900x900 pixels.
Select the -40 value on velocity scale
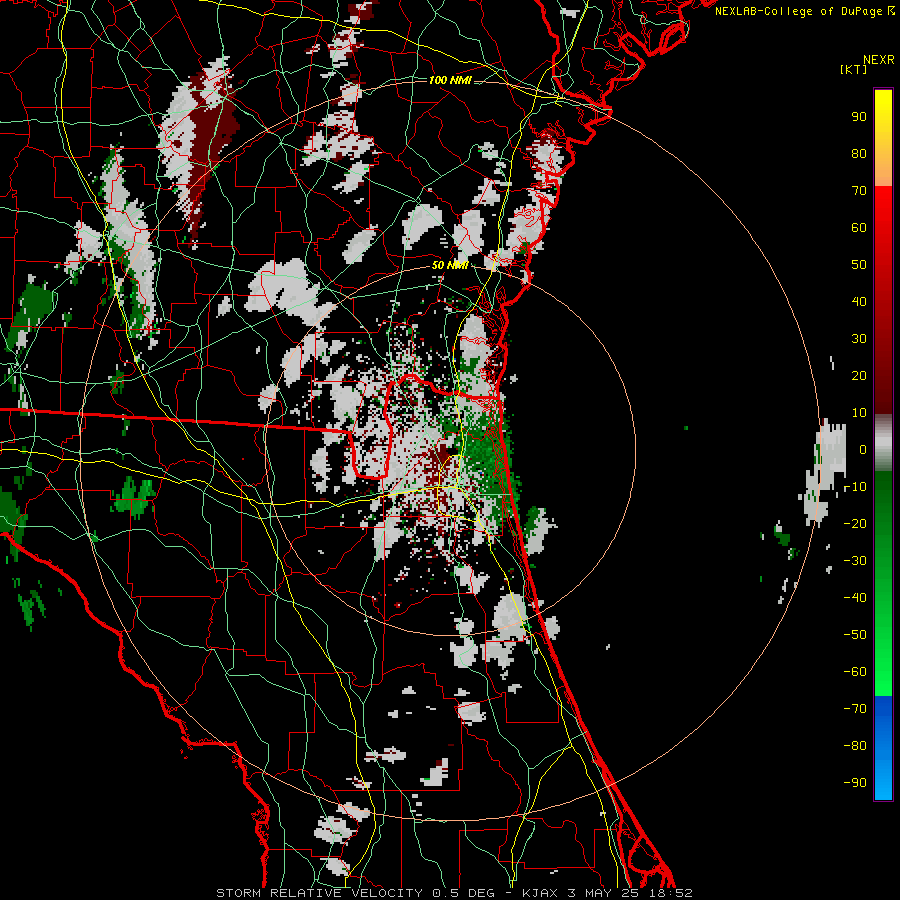[x=855, y=598]
